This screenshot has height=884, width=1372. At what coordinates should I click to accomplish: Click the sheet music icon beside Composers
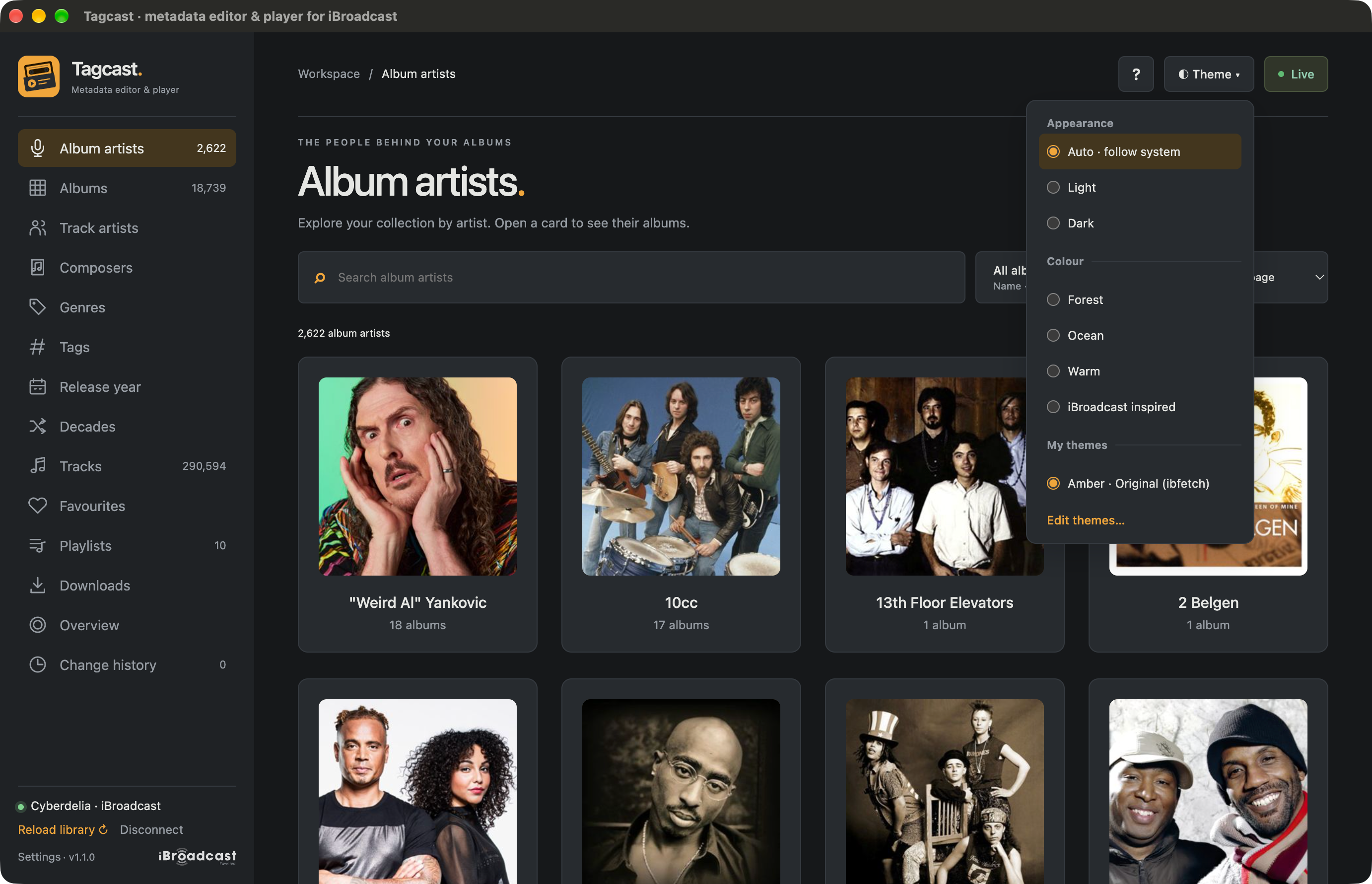click(38, 268)
